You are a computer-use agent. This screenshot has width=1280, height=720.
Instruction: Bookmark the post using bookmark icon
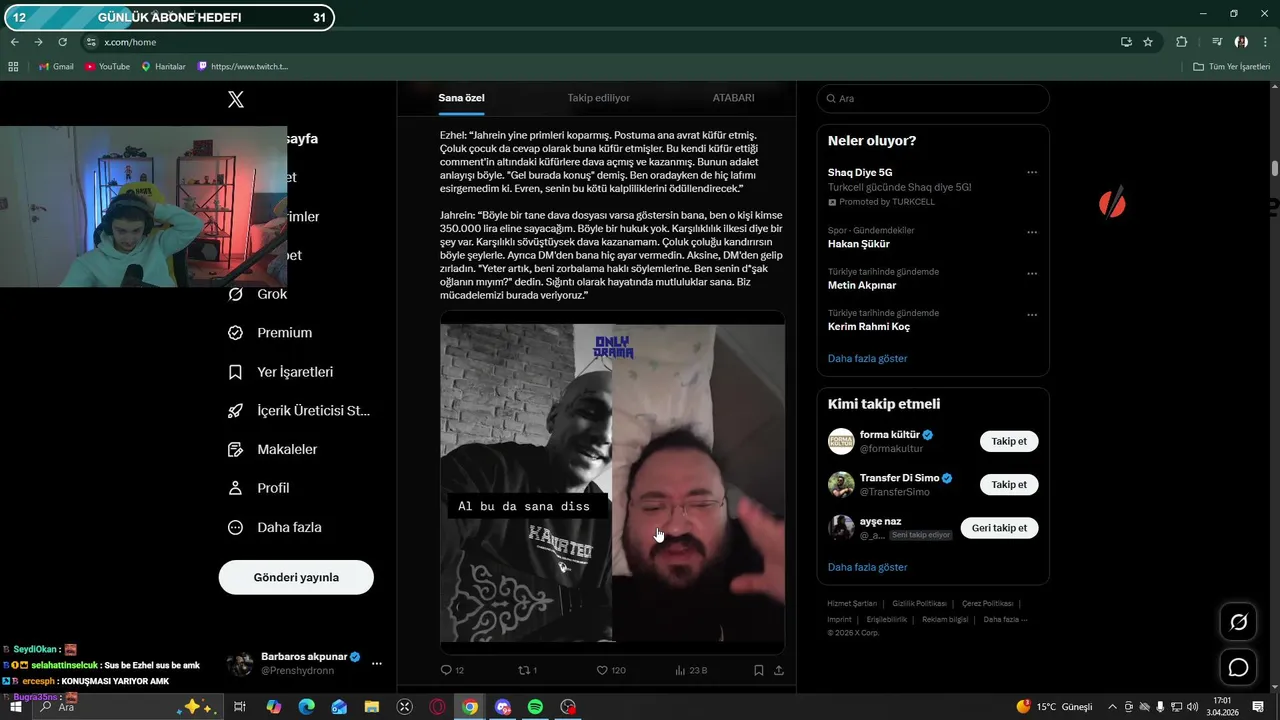[x=759, y=670]
